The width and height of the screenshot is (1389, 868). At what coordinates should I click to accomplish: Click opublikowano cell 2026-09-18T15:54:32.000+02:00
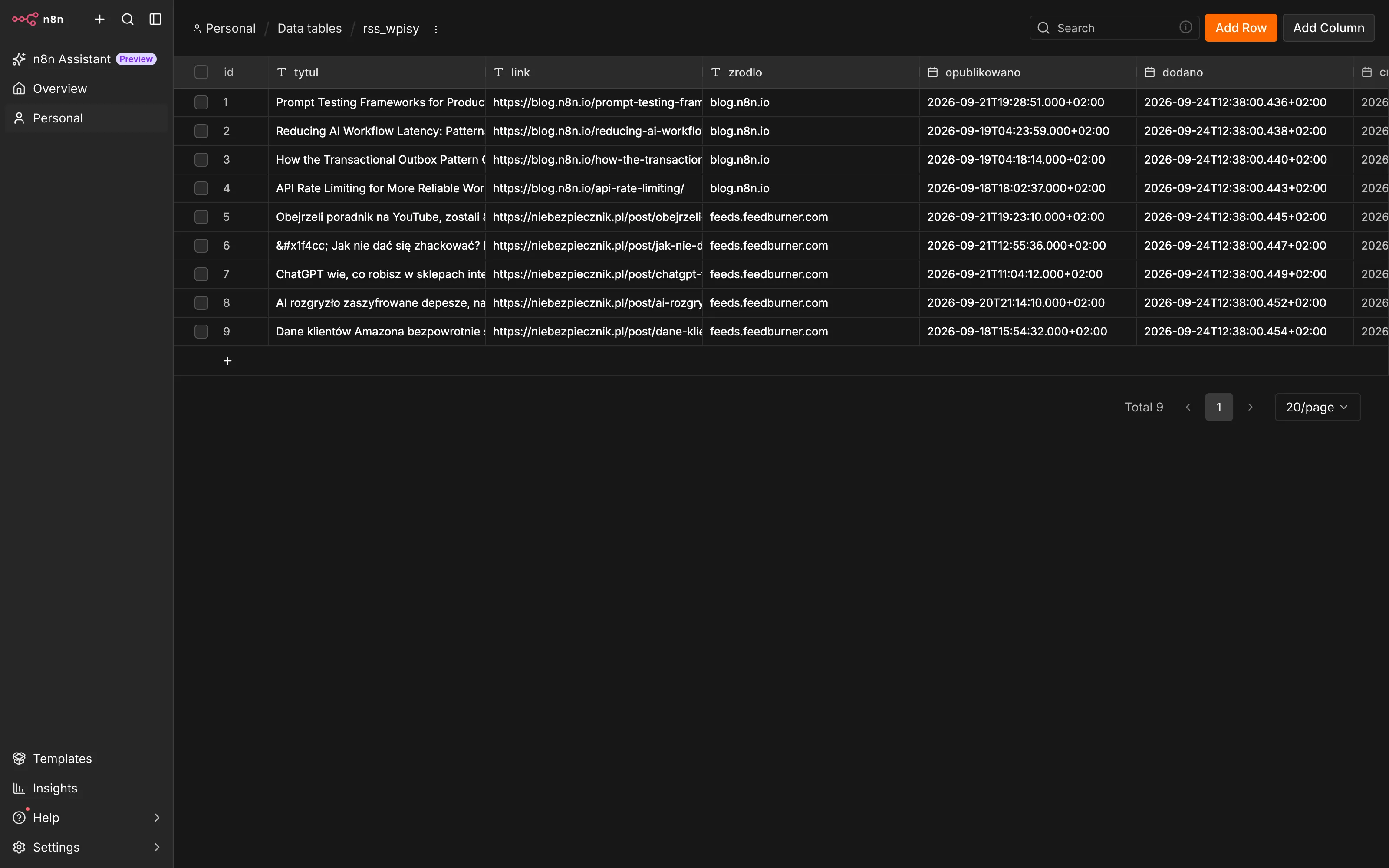(x=1028, y=331)
